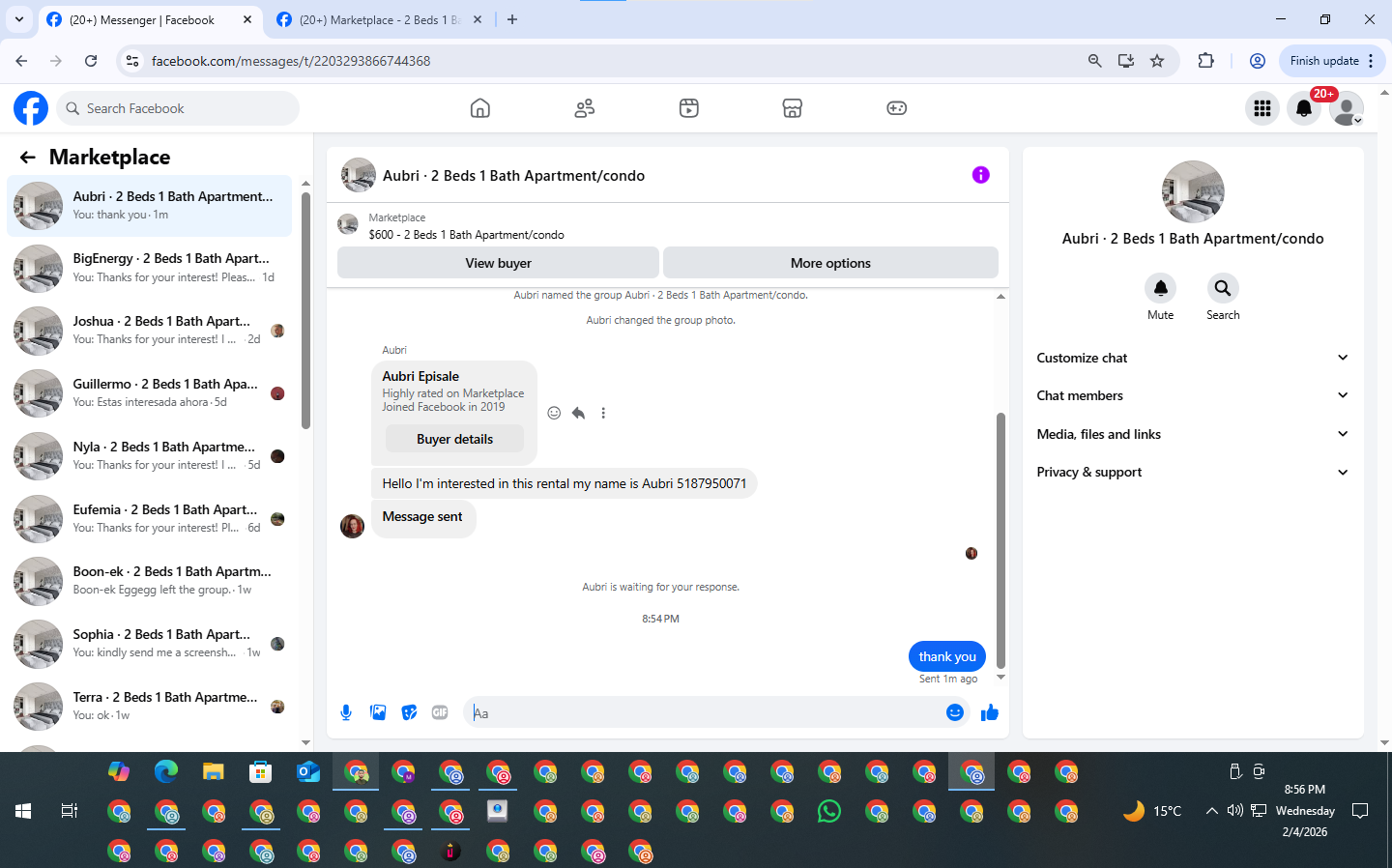Expand Customize chat section
Image resolution: width=1392 pixels, height=868 pixels.
(x=1192, y=358)
